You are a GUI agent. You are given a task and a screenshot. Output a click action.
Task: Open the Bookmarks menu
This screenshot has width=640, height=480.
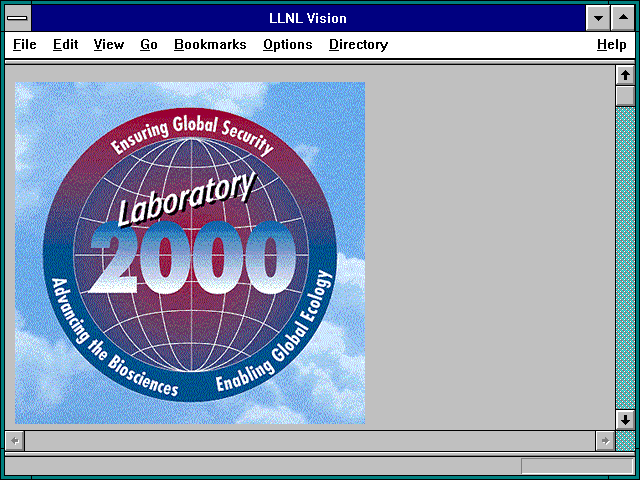coord(210,44)
